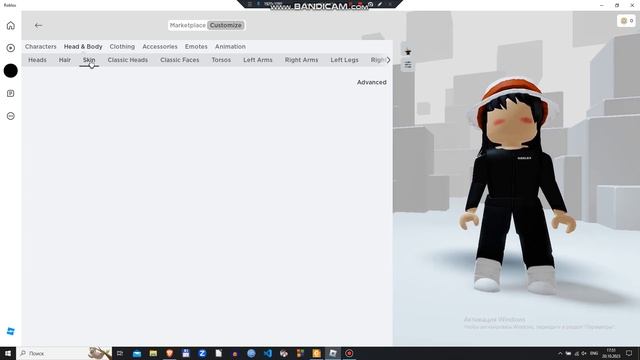
Task: Open the black avatar profile circle
Action: pos(11,71)
